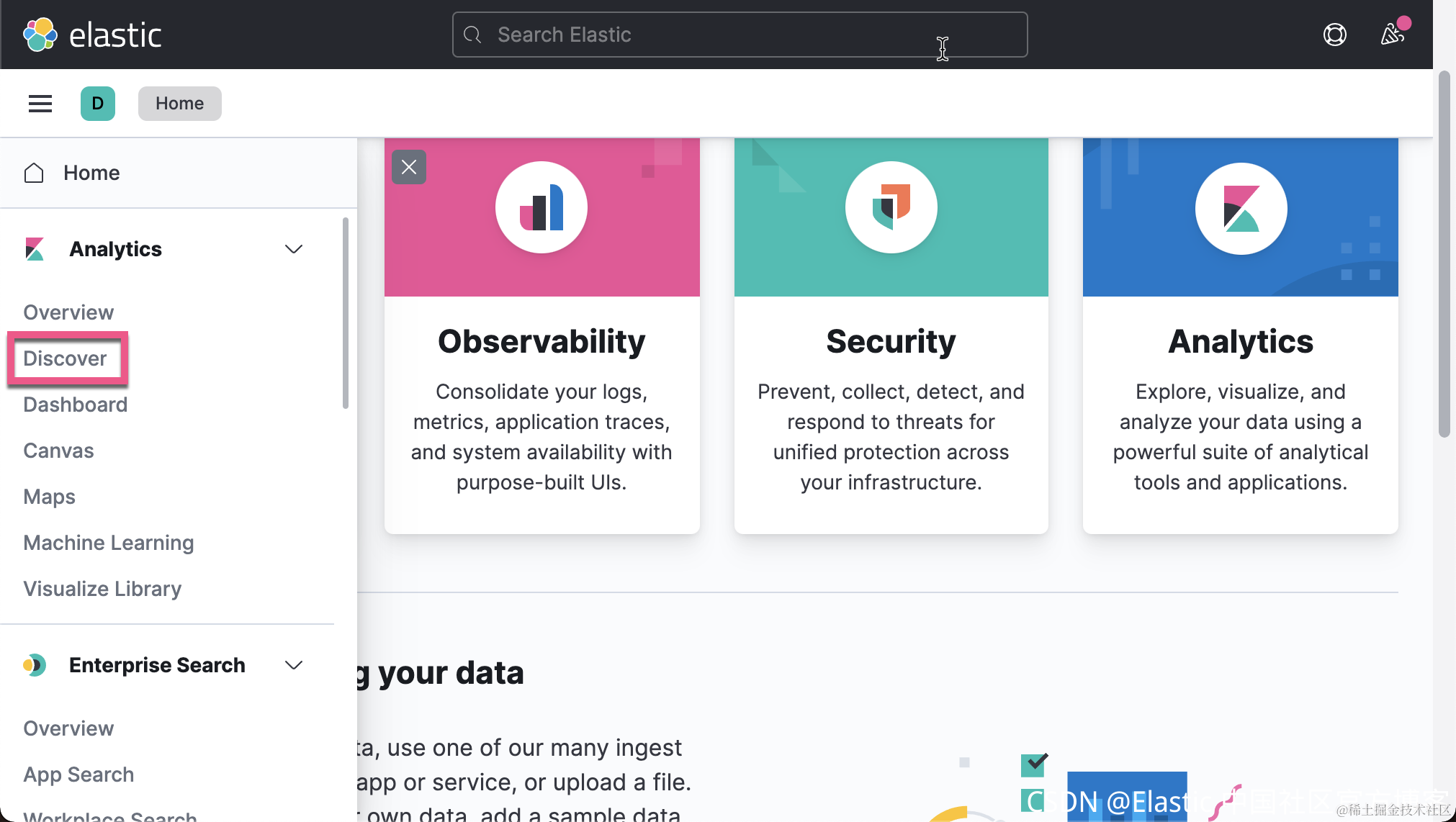Open the newsfeed celebration icon
This screenshot has height=822, width=1456.
1392,35
